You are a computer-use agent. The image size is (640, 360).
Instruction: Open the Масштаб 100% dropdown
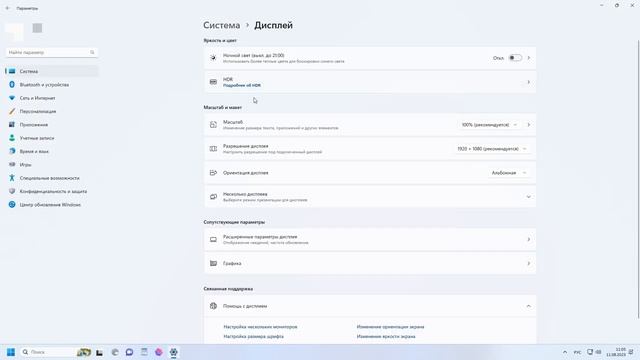pyautogui.click(x=489, y=124)
